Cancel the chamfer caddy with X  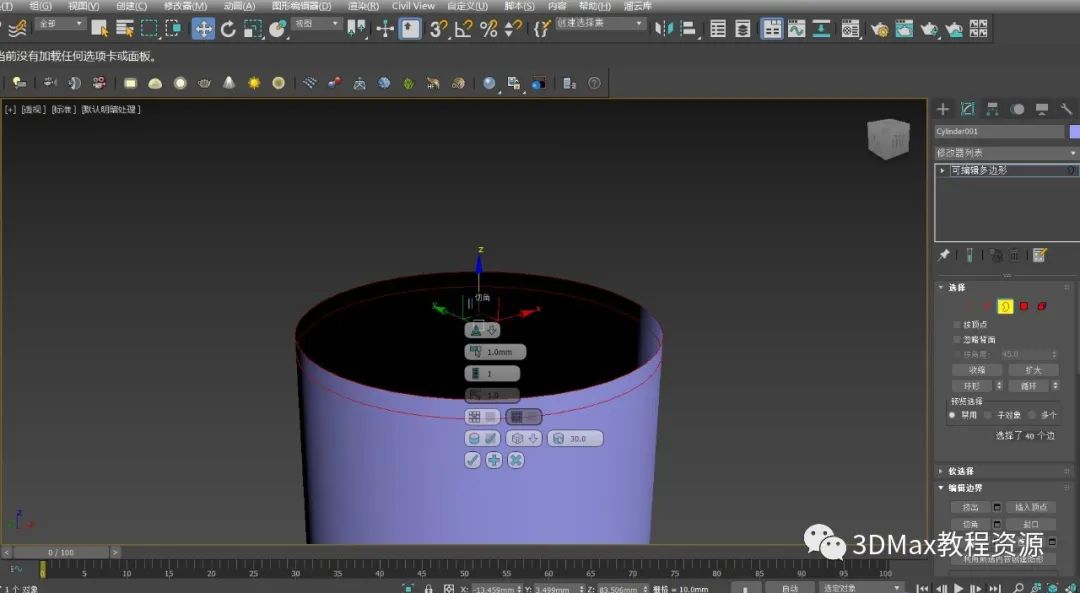515,460
